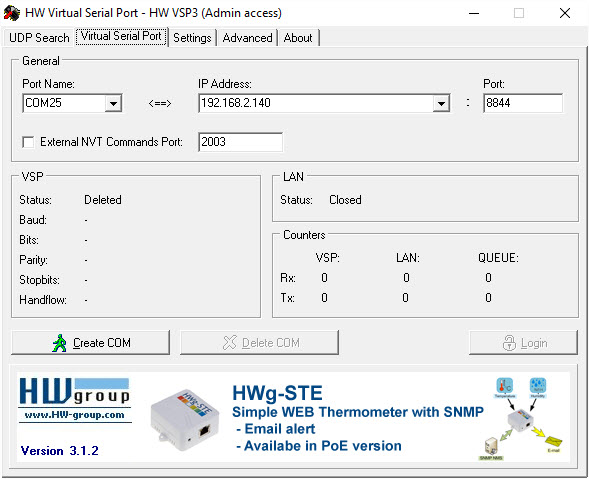Click the IP Address text 192.168.2.140
The image size is (589, 479).
point(236,103)
